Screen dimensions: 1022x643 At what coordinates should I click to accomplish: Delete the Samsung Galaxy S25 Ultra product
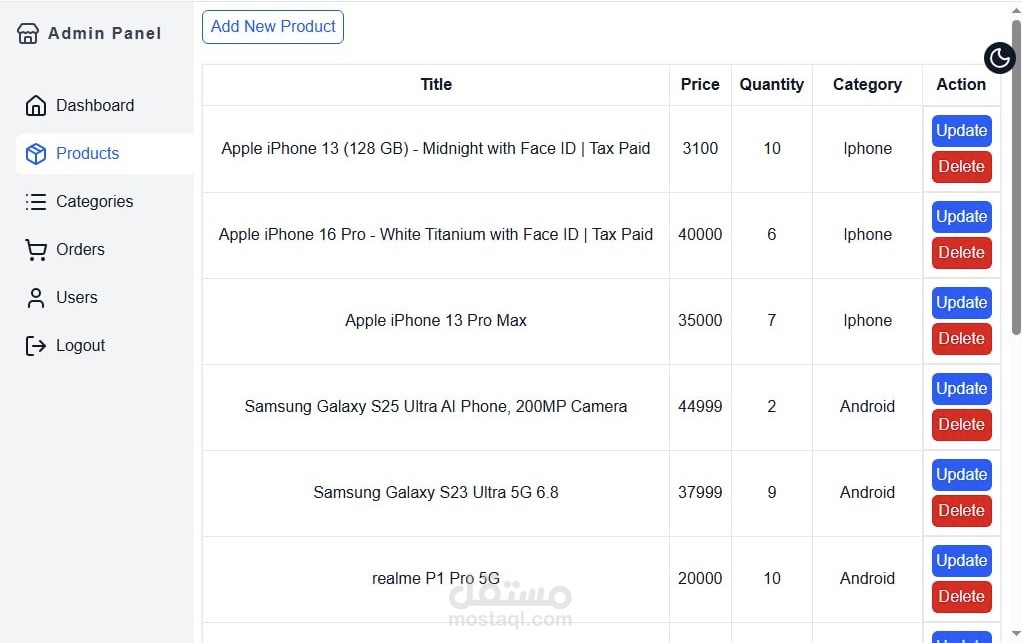tap(961, 425)
